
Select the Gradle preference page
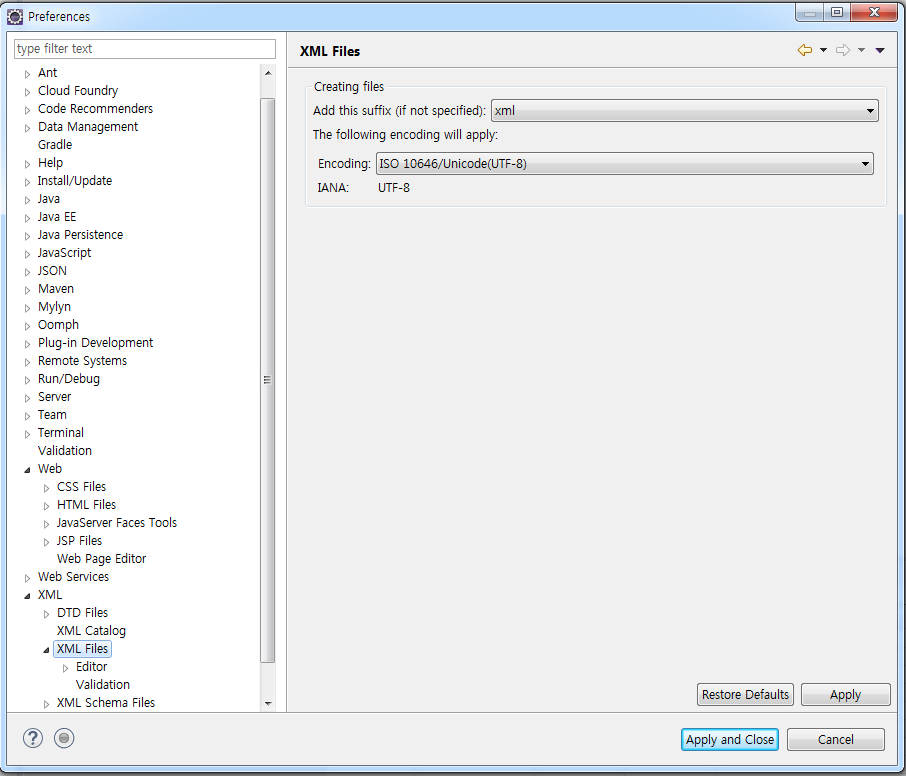coord(55,144)
